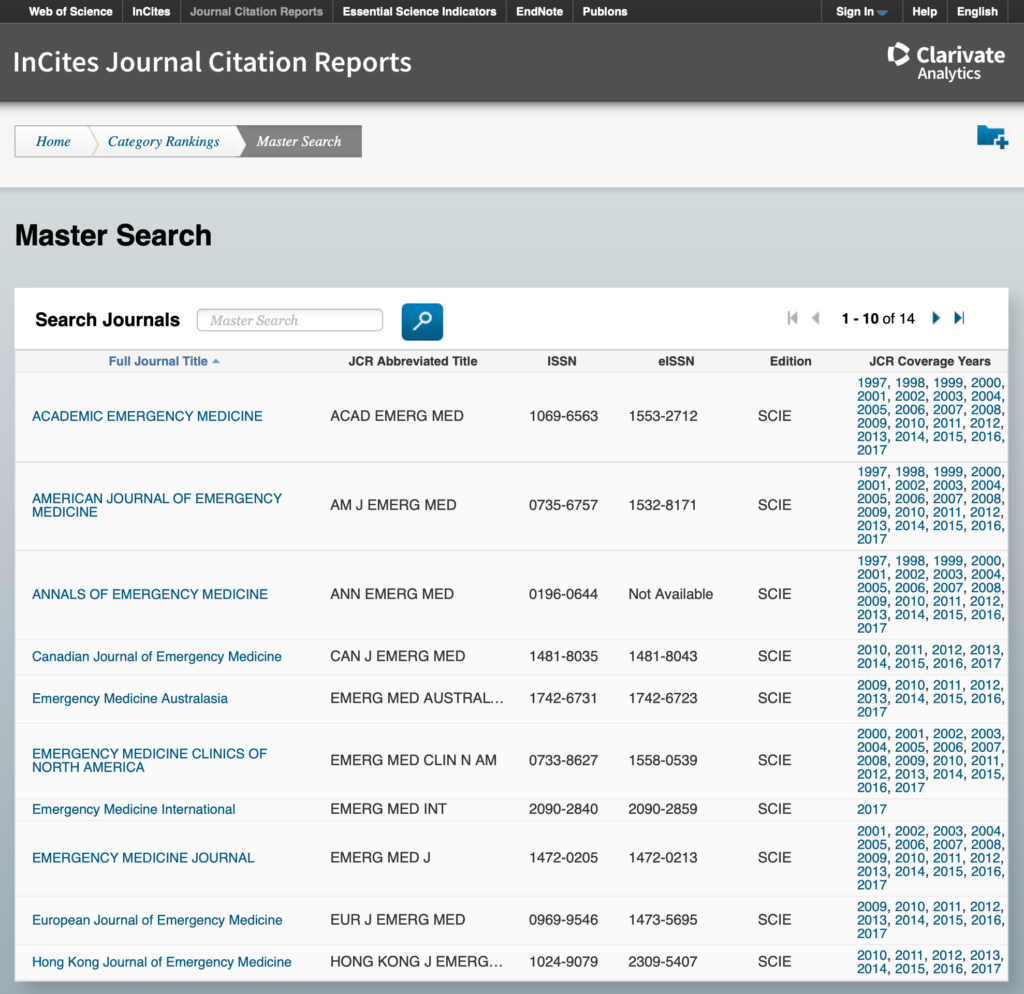Click the eISSN column header
The width and height of the screenshot is (1024, 994).
[676, 361]
